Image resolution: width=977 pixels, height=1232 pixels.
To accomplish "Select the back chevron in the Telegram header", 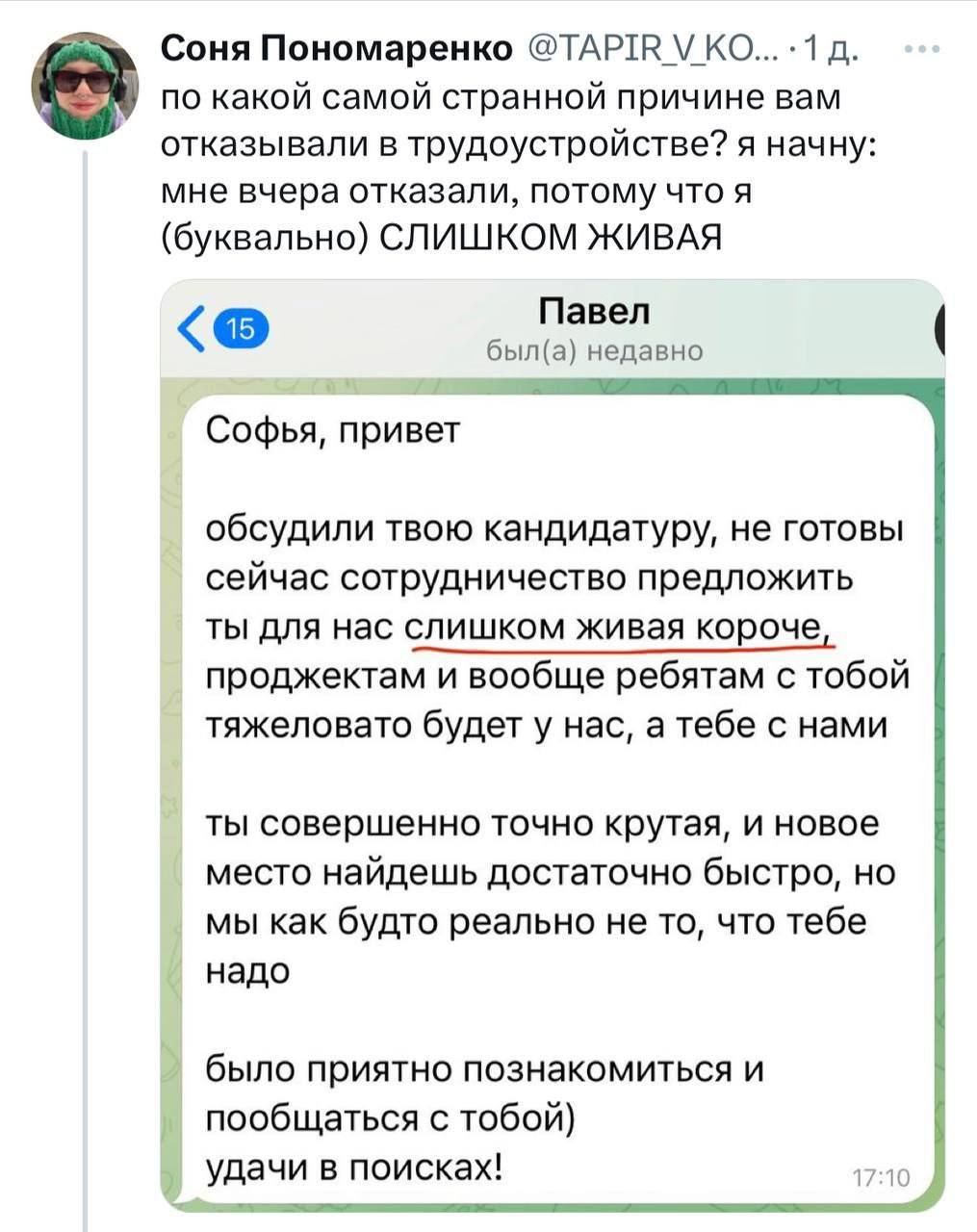I will tap(189, 327).
